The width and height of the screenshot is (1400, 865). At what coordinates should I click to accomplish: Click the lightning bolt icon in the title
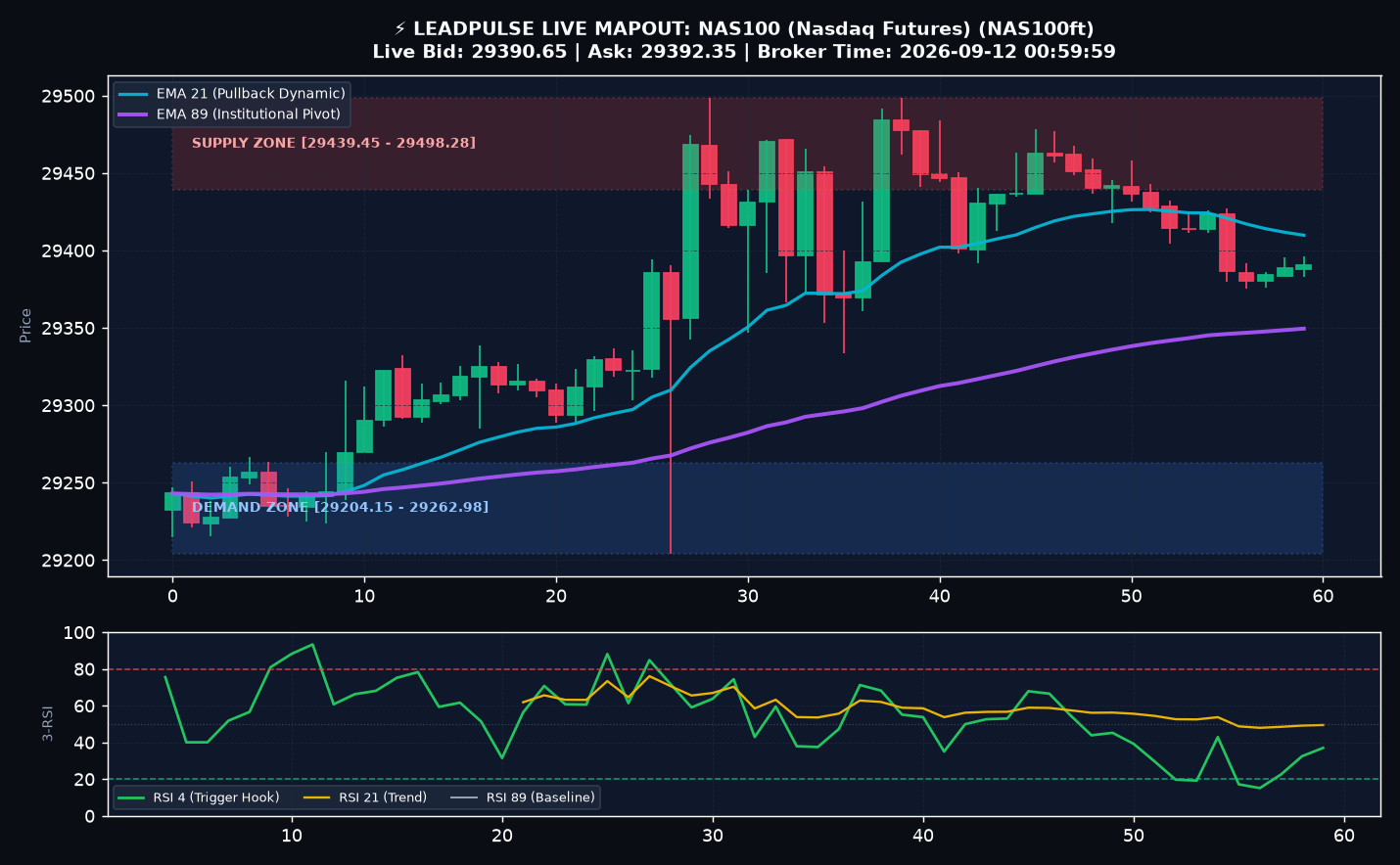[x=400, y=29]
